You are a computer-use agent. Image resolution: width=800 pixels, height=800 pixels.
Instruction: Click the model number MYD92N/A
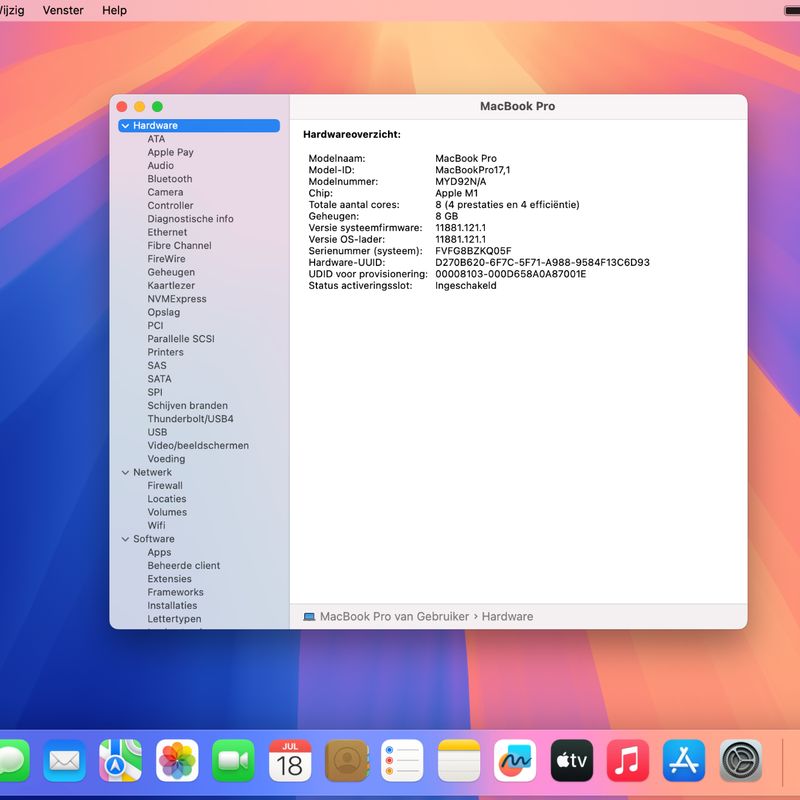click(461, 181)
